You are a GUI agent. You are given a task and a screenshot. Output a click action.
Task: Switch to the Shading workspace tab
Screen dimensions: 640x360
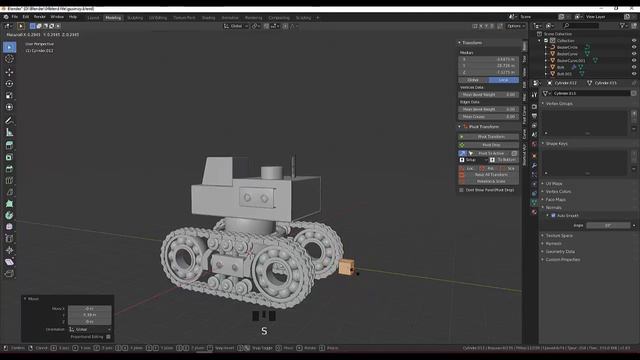point(208,18)
